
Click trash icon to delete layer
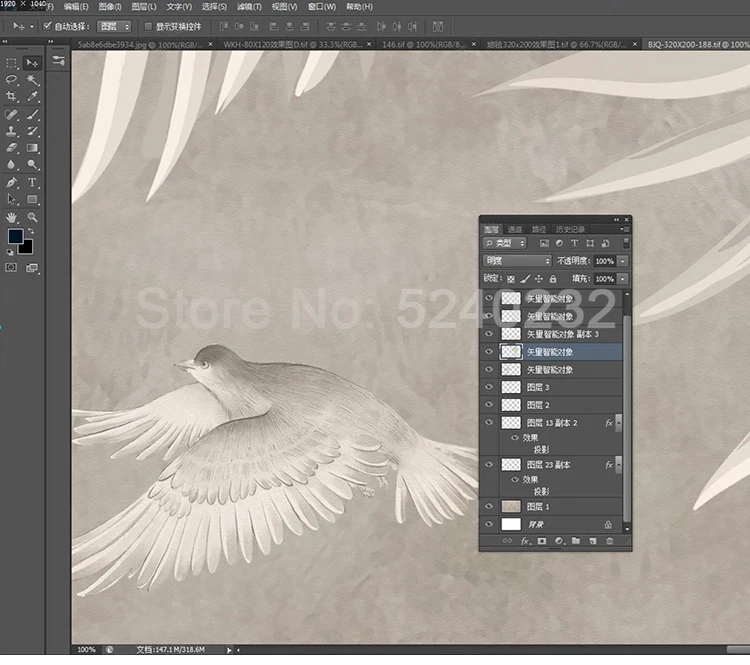(609, 541)
